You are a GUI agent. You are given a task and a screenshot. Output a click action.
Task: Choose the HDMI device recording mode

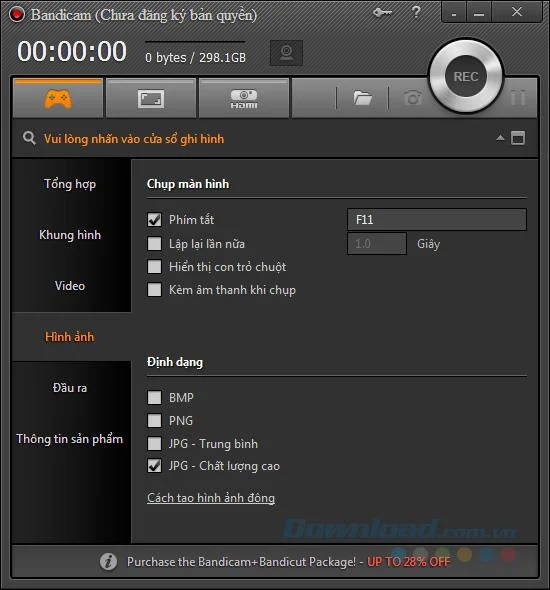tap(244, 99)
